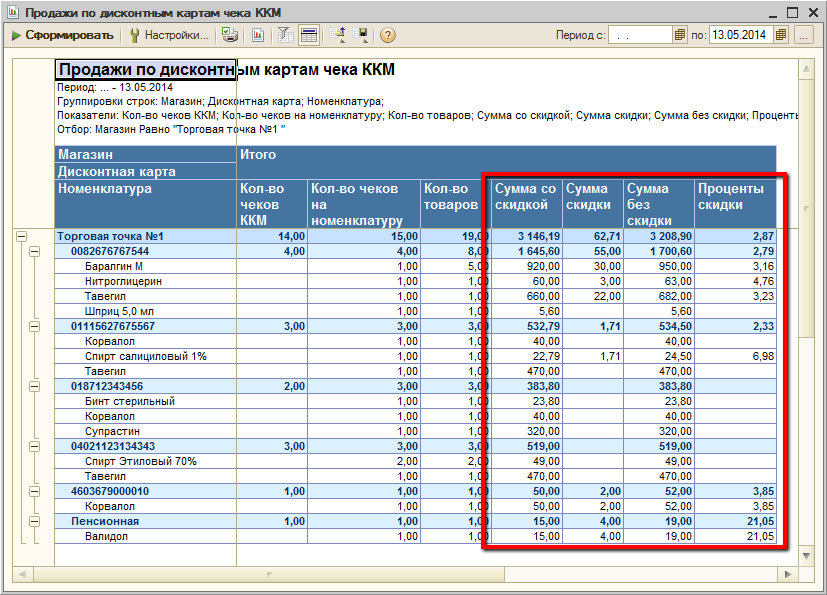This screenshot has height=595, width=827.
Task: Click the save settings icon
Action: [x=361, y=35]
